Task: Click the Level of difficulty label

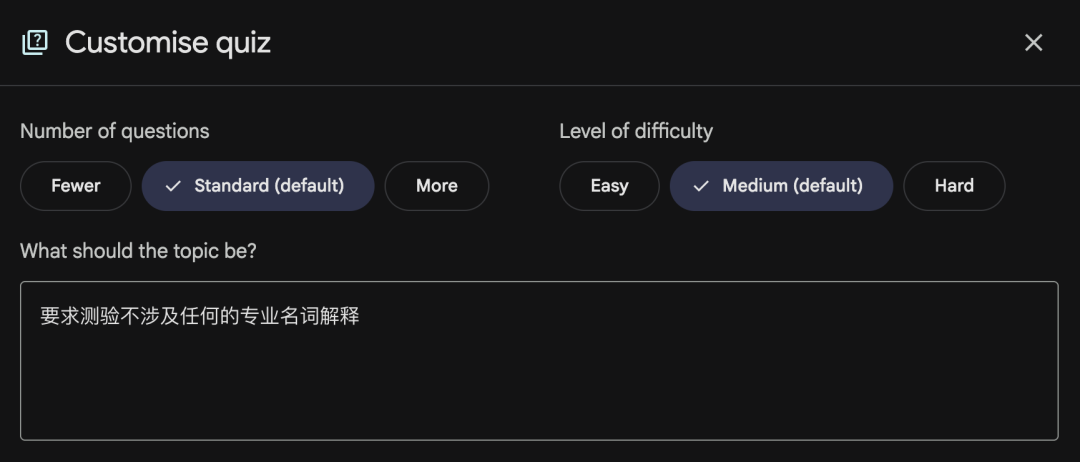Action: [636, 131]
